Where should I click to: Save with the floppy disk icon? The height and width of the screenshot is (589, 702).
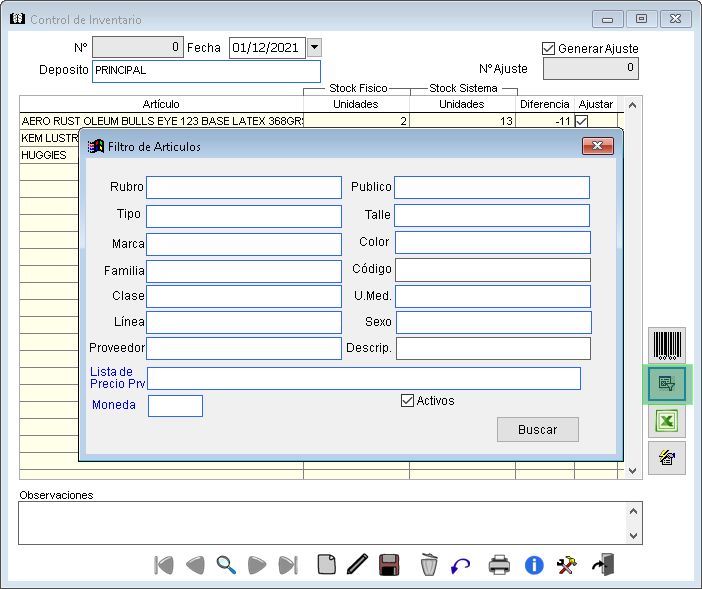tap(389, 565)
